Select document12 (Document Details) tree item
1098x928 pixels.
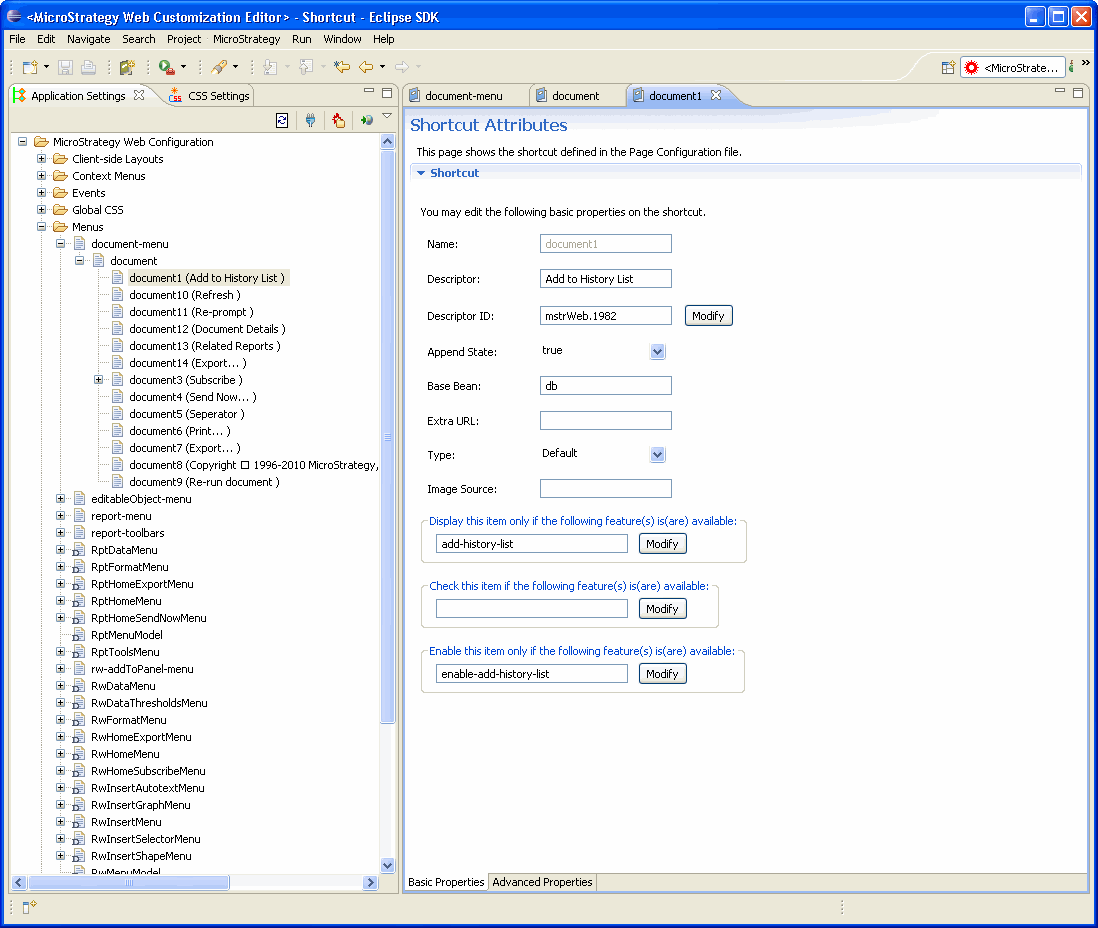pyautogui.click(x=207, y=329)
